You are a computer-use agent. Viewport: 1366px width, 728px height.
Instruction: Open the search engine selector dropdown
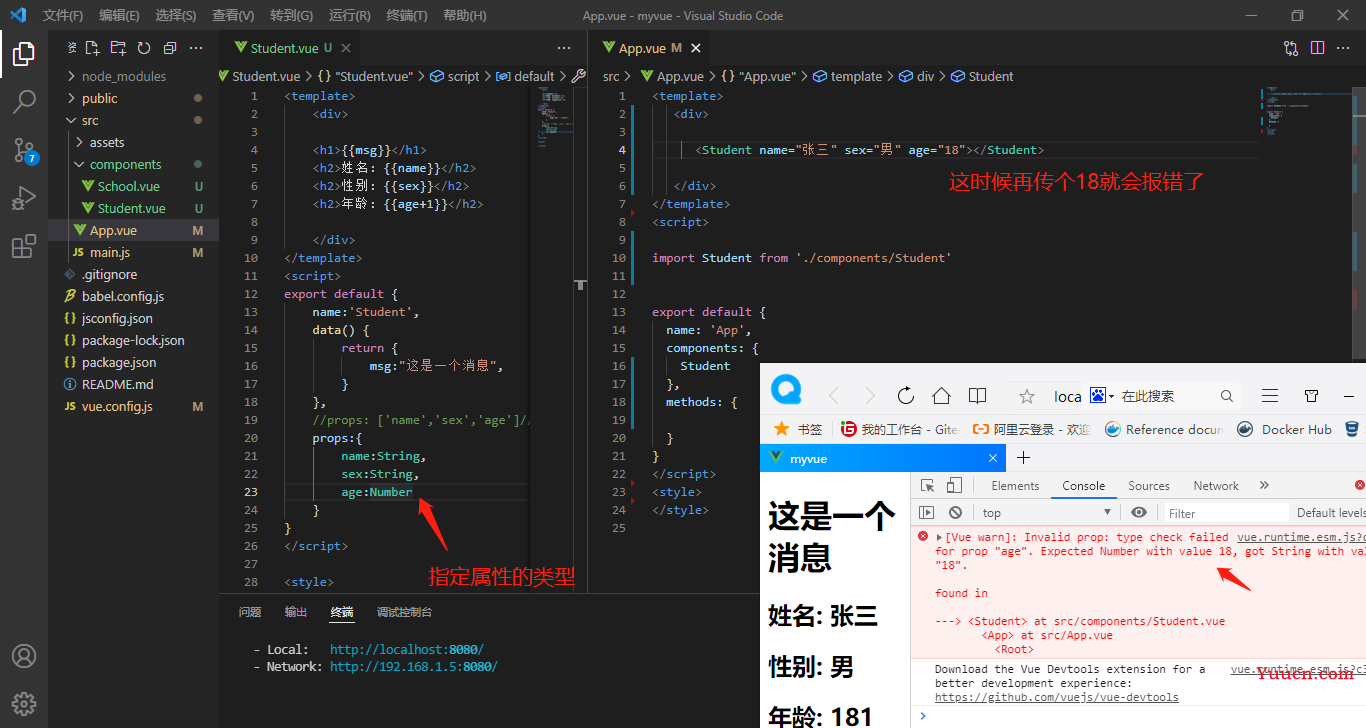[x=1102, y=396]
